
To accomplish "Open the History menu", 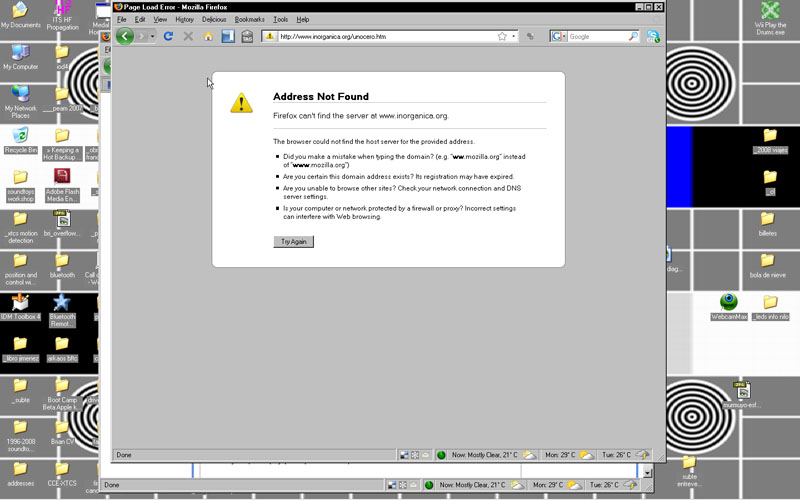I will click(184, 19).
